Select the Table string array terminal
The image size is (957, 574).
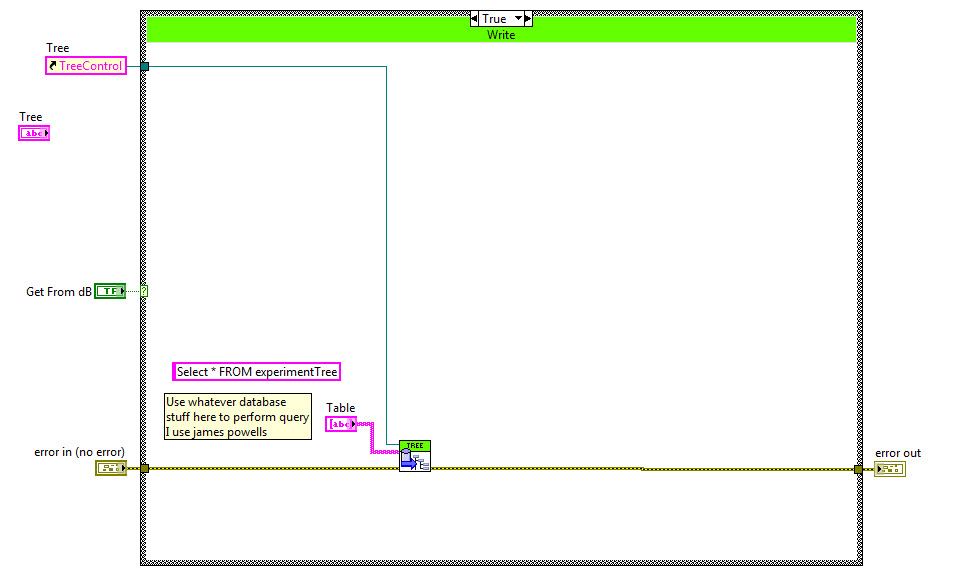pos(341,424)
